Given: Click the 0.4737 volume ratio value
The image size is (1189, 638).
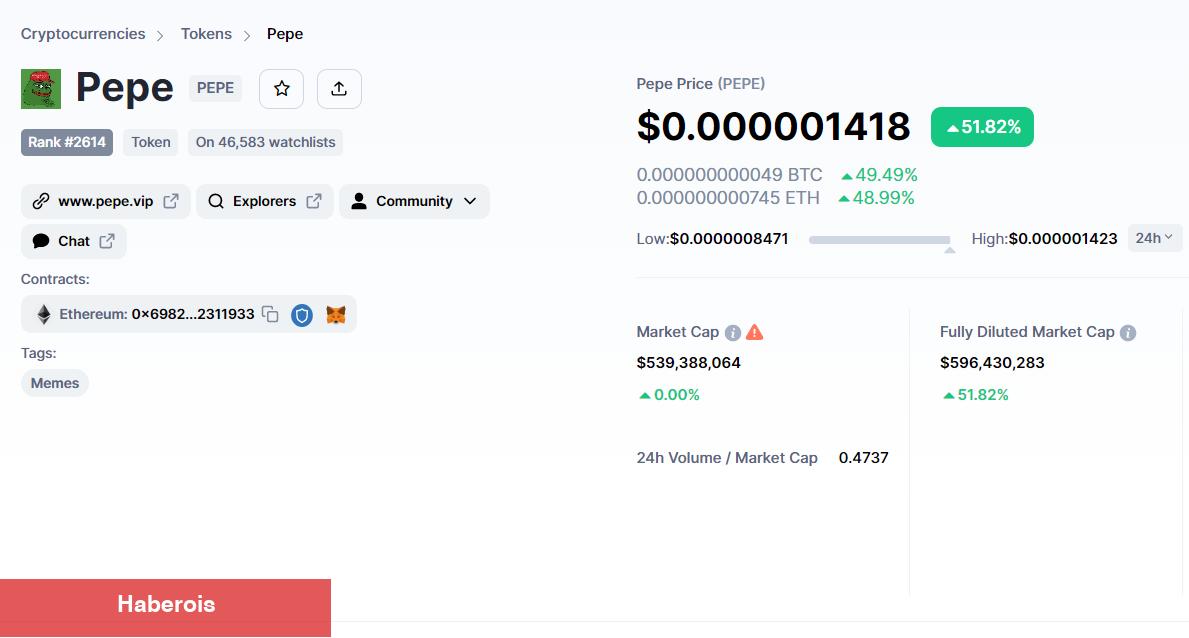Looking at the screenshot, I should [863, 457].
